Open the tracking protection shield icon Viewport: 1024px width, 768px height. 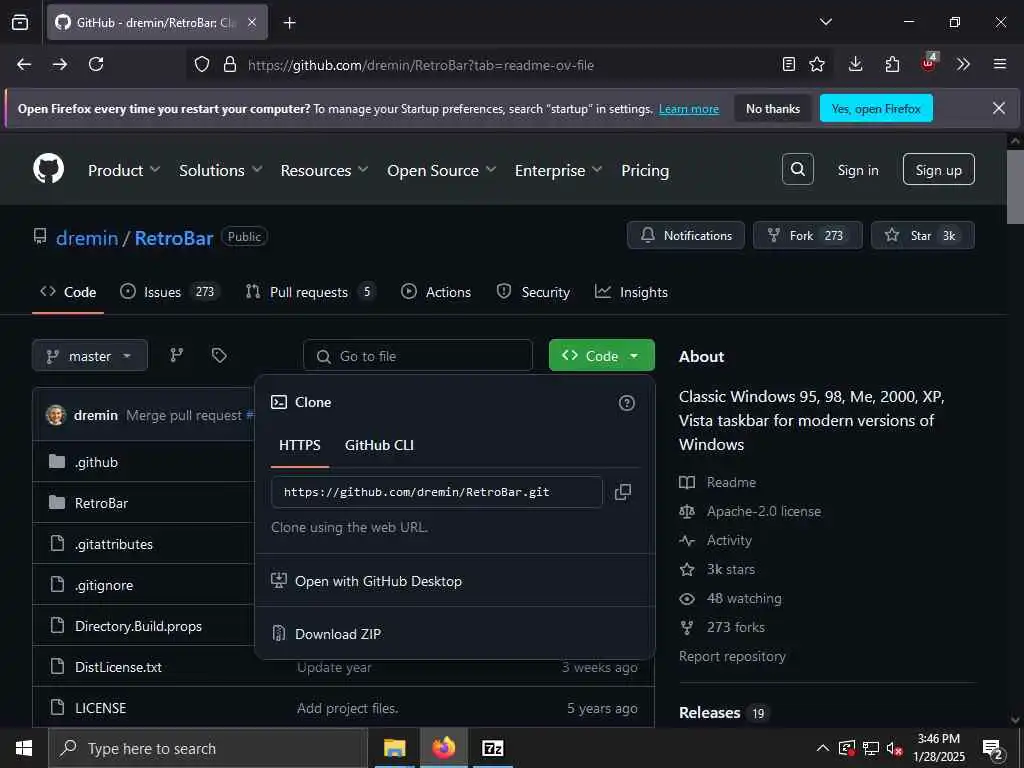[x=202, y=64]
